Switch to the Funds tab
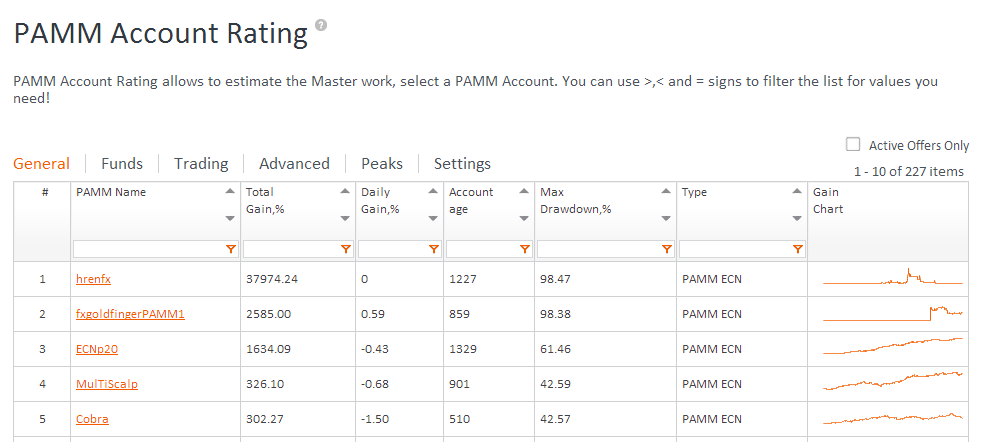The height and width of the screenshot is (442, 983). (122, 164)
